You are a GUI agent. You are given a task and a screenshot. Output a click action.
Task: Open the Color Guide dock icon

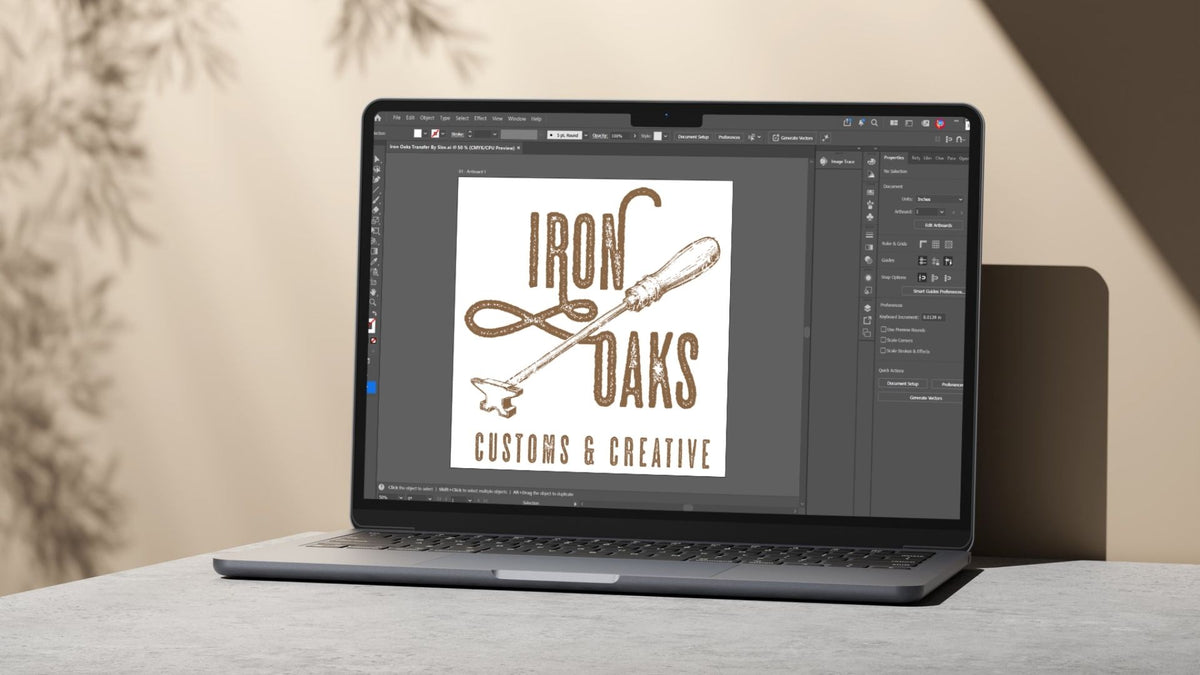871,174
